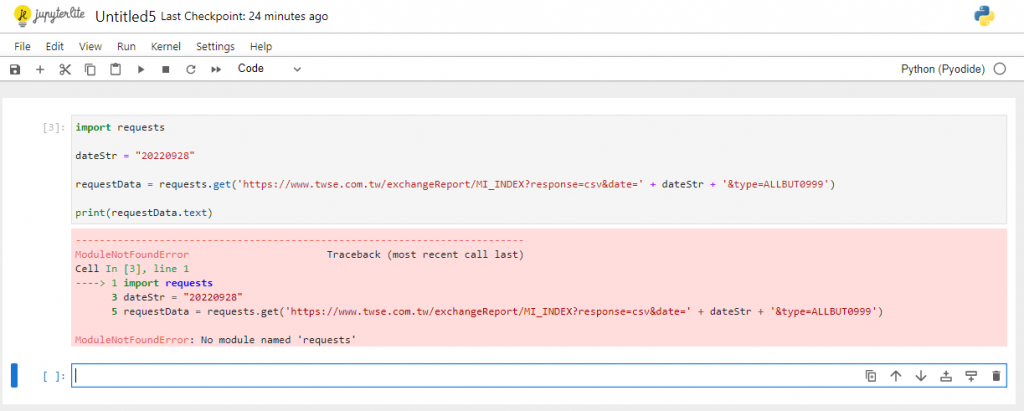Paste cell from the clipboard icon

coord(115,69)
